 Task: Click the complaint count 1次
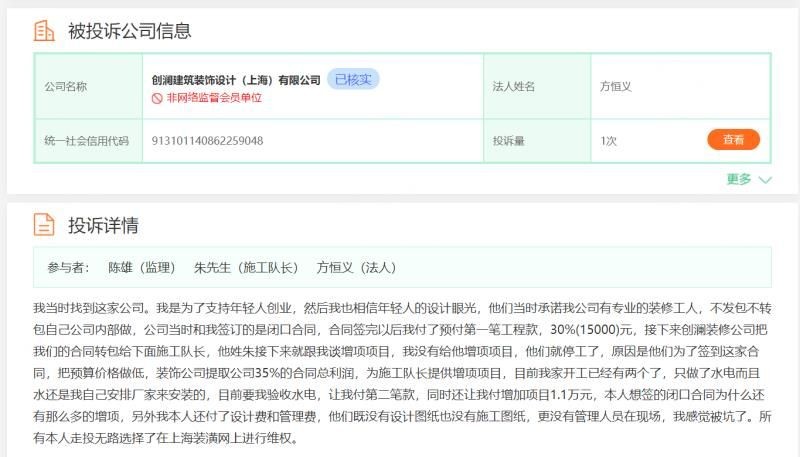608,141
